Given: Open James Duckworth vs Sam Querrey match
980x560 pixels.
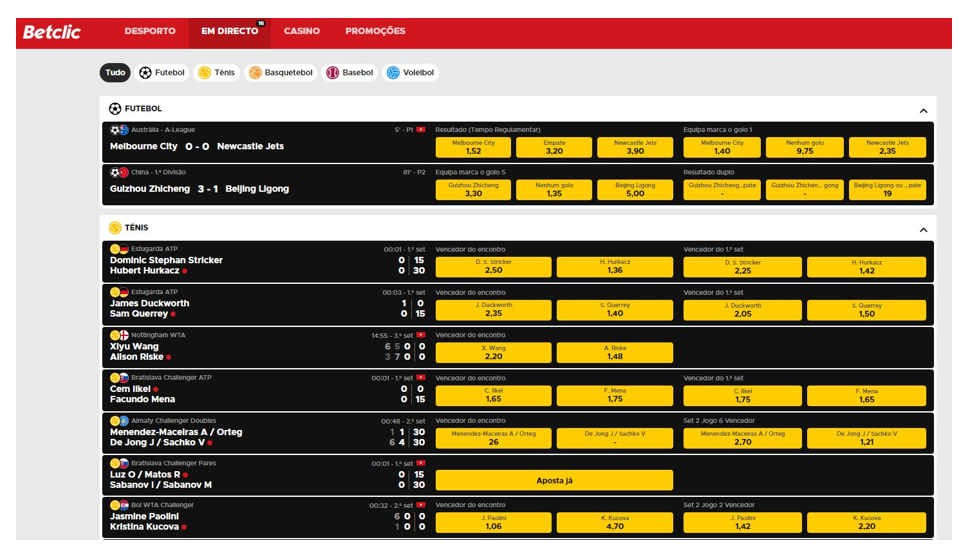Looking at the screenshot, I should coord(149,309).
